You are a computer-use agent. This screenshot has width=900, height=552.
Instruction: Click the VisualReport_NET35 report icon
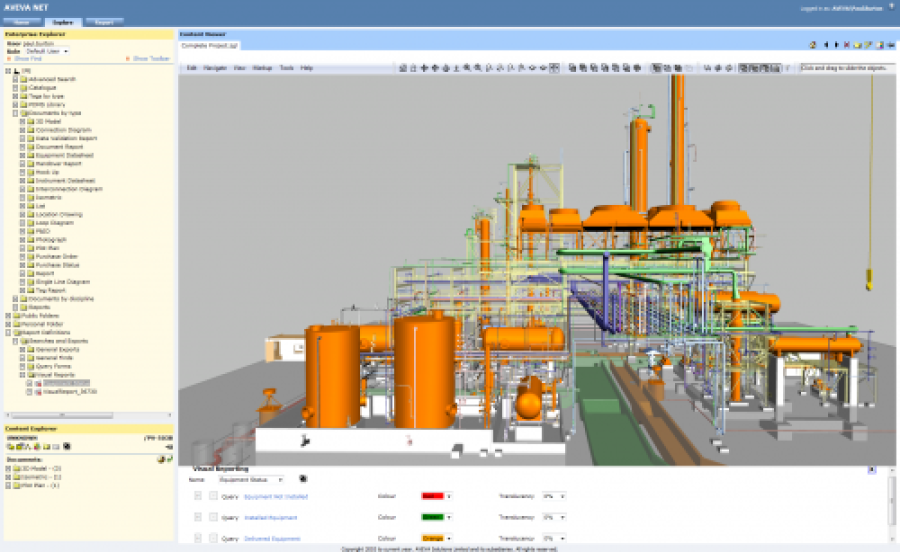pyautogui.click(x=38, y=392)
